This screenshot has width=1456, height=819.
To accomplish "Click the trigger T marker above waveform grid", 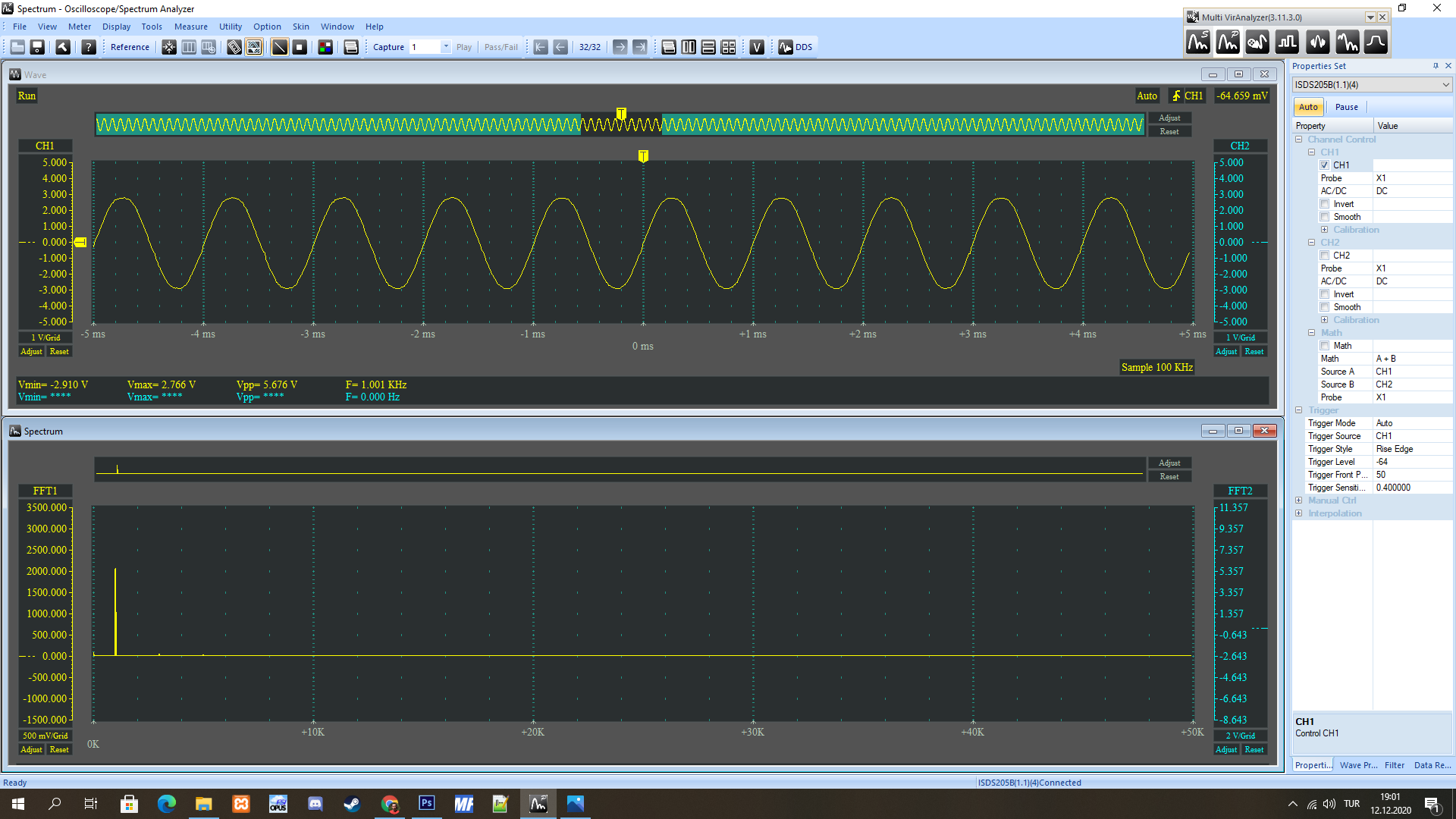I will click(x=643, y=156).
